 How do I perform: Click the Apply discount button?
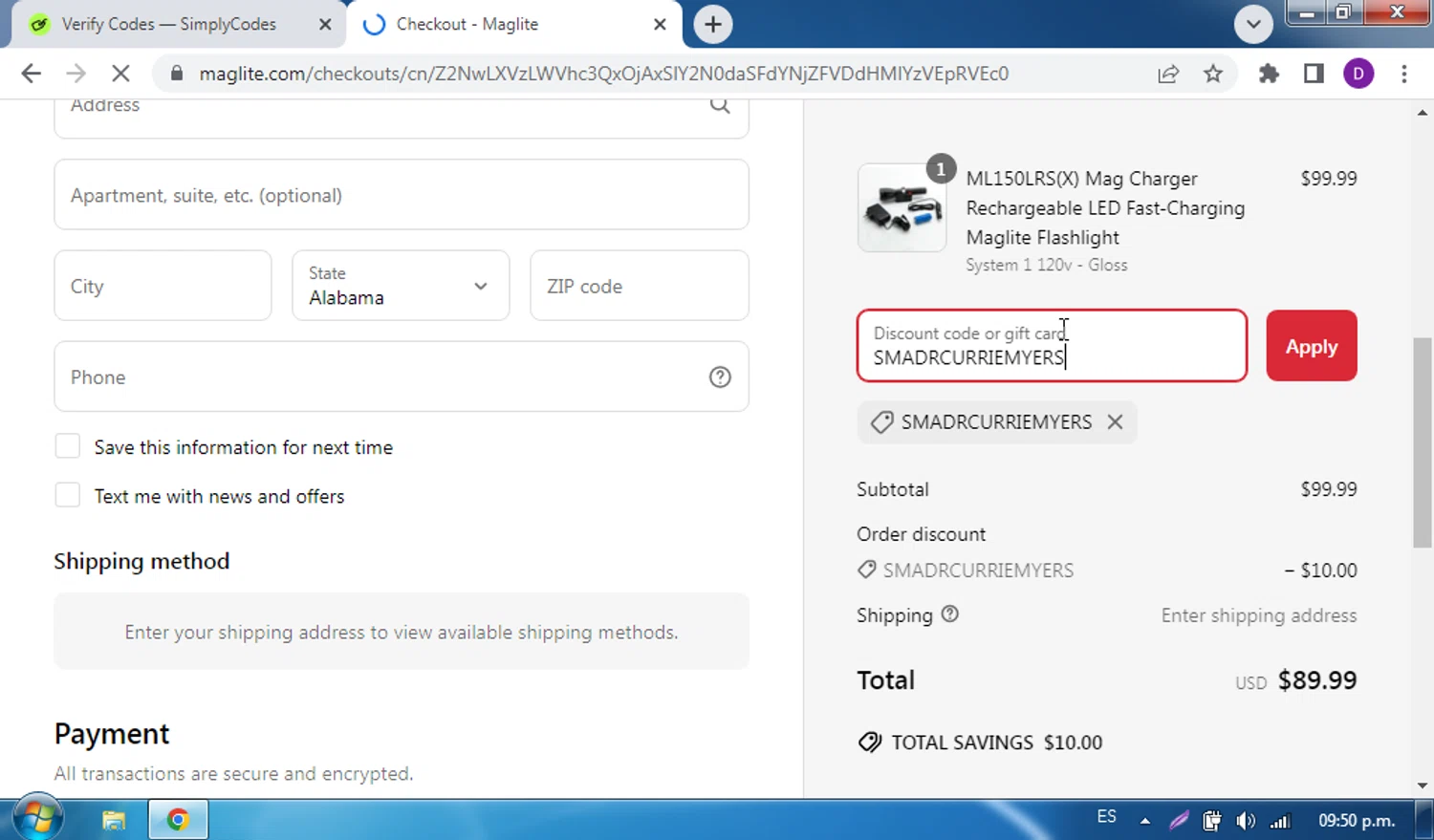(x=1312, y=346)
